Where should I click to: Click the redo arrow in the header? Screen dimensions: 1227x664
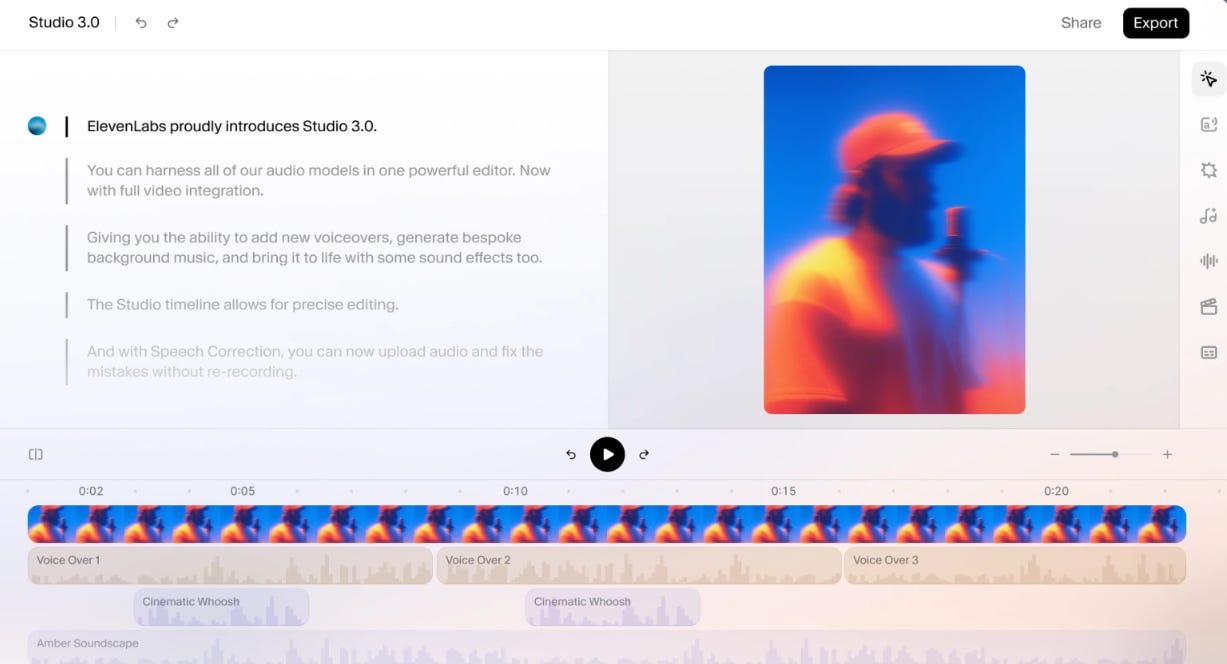173,22
